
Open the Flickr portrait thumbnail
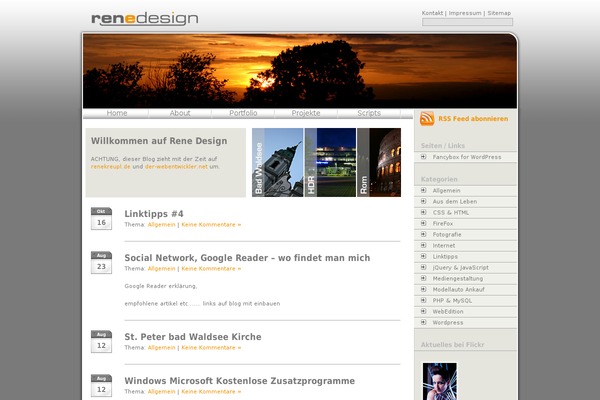[x=440, y=381]
